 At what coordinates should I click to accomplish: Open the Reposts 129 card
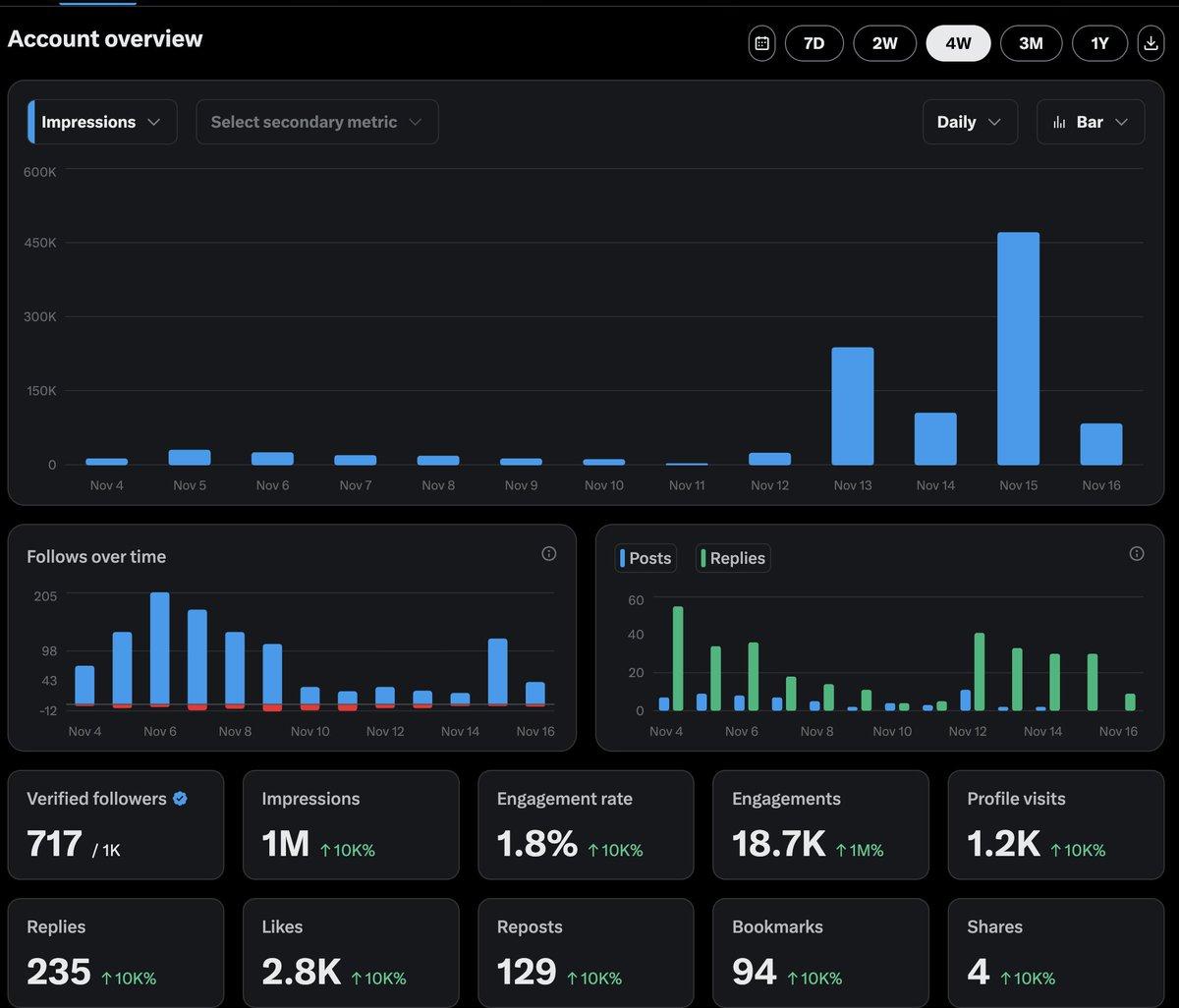(x=586, y=952)
